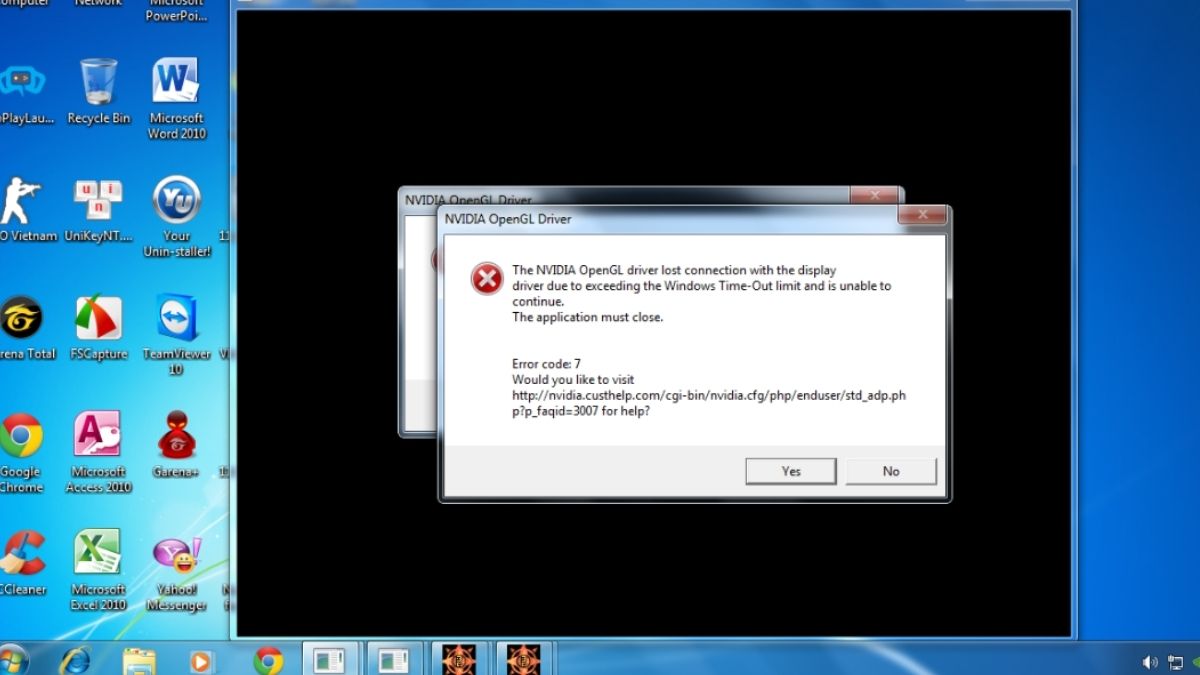Open the Windows Start button
1200x675 pixels.
(13, 659)
